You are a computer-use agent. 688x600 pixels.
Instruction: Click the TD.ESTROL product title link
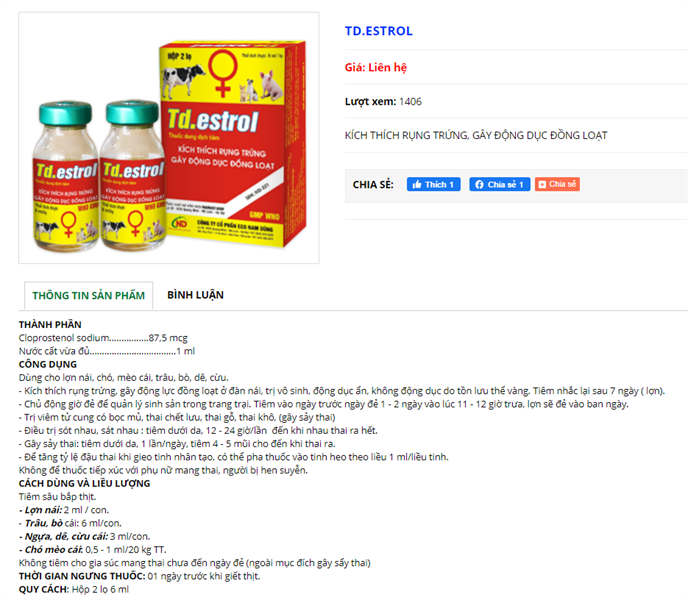point(379,31)
